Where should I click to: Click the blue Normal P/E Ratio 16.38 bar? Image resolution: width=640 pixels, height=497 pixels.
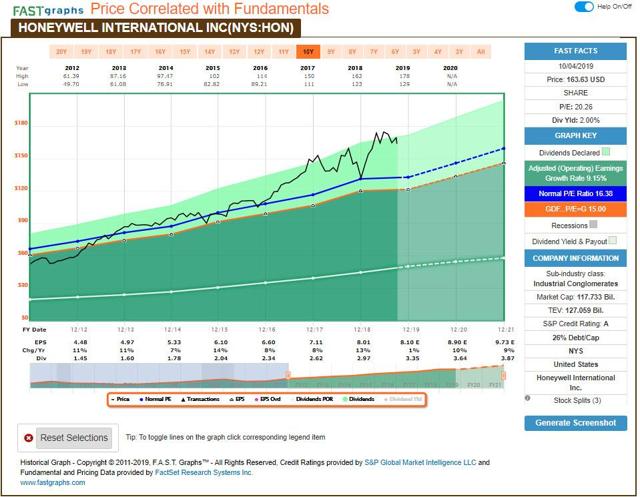[x=576, y=193]
